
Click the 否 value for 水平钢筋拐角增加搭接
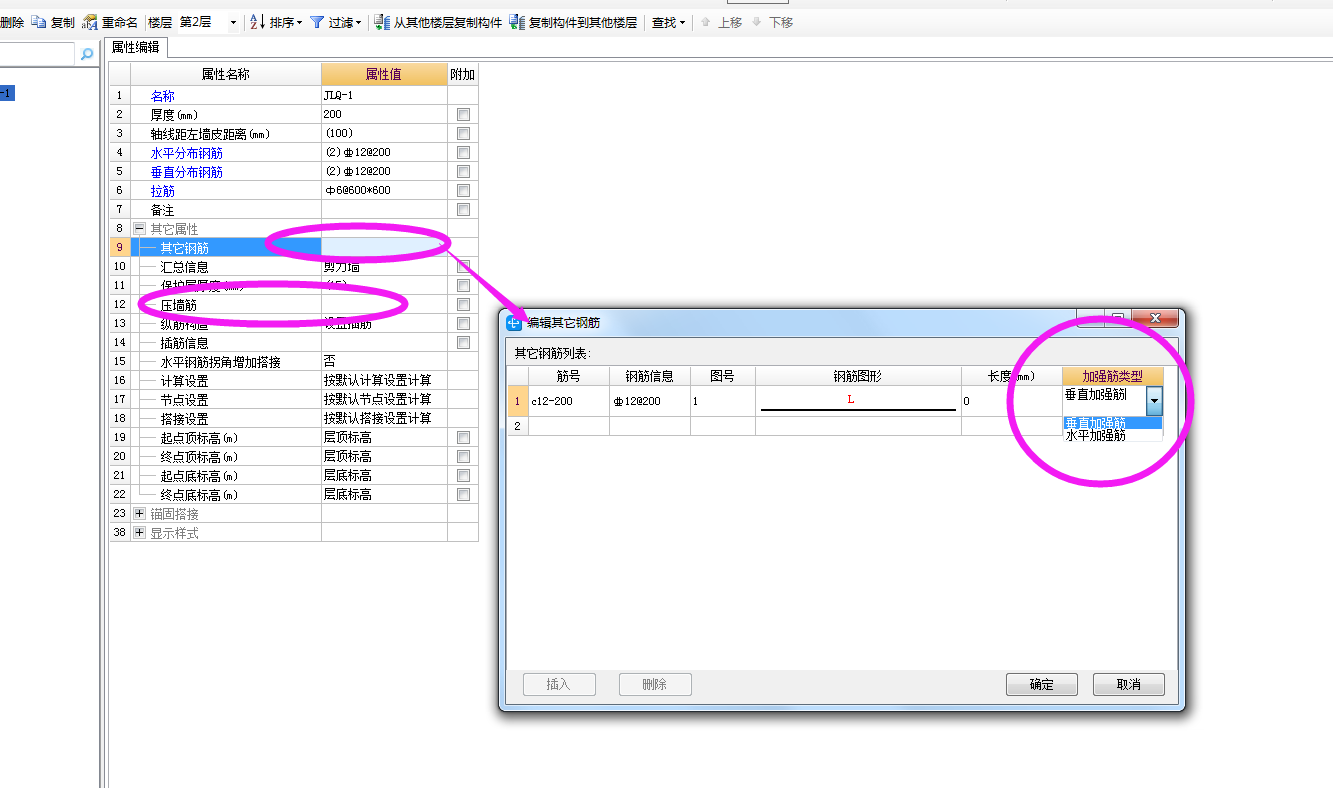[384, 362]
